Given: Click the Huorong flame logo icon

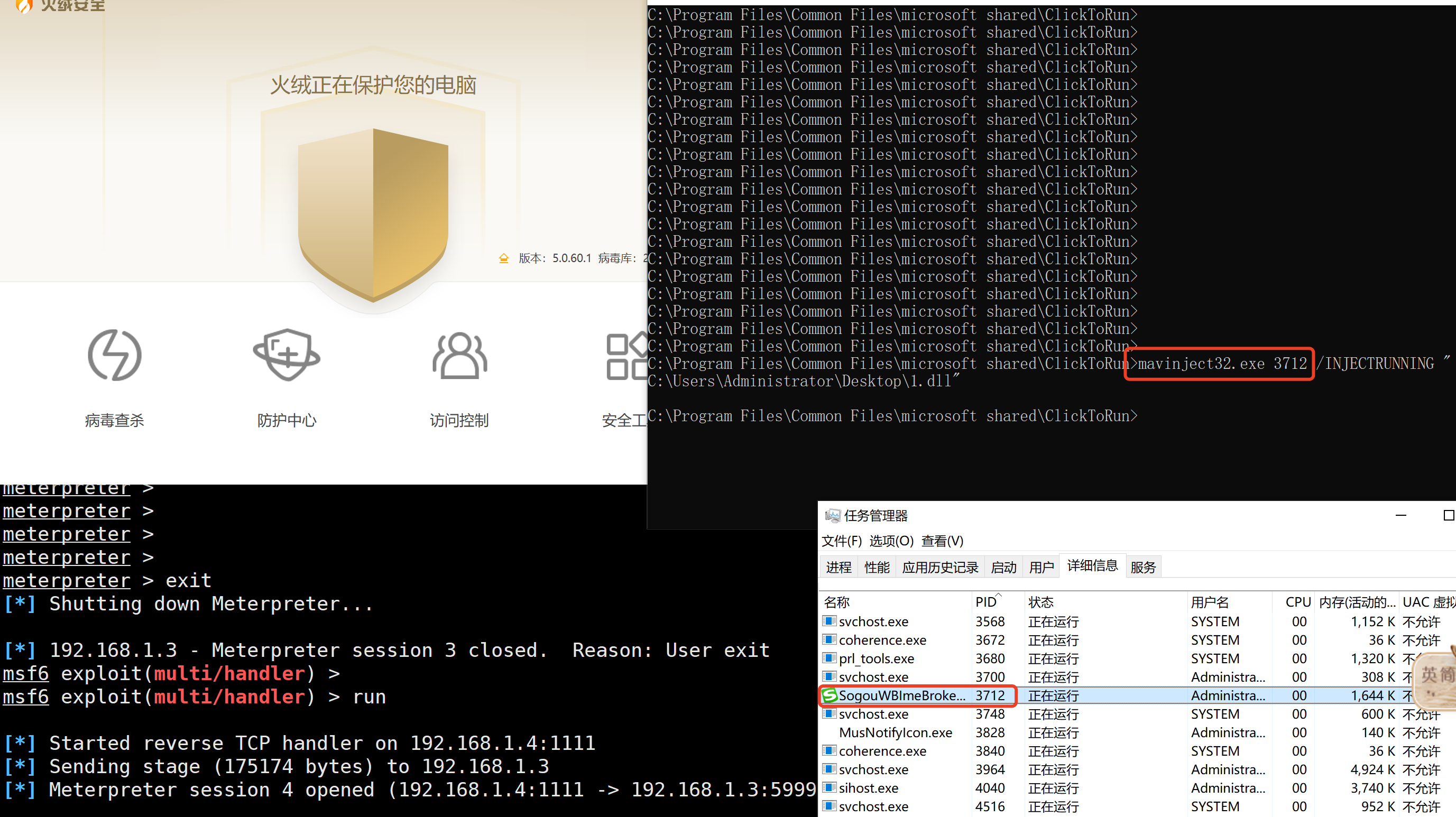Looking at the screenshot, I should click(24, 6).
